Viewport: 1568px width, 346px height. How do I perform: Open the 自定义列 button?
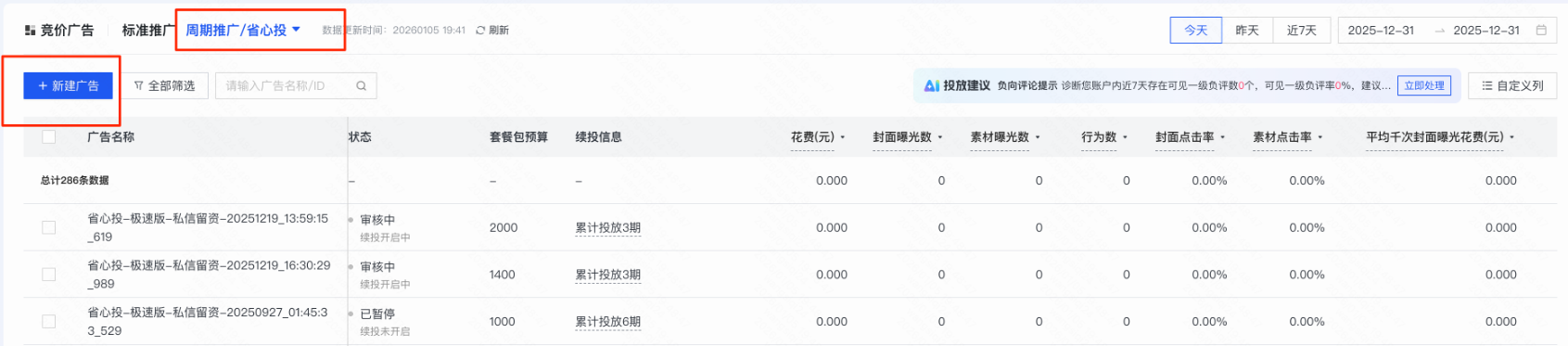click(1512, 86)
